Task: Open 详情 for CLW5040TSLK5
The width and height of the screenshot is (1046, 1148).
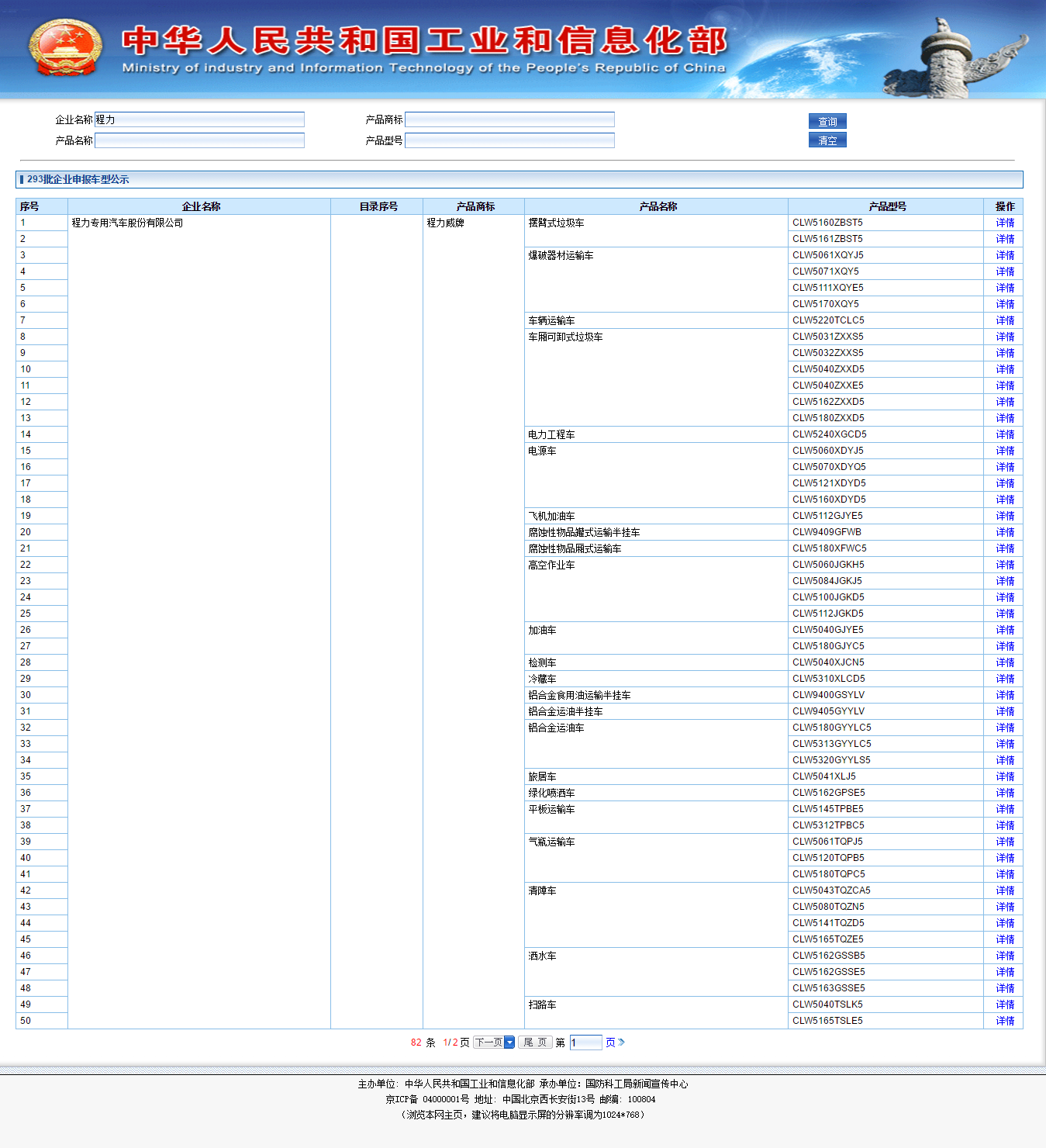Action: tap(1005, 1004)
